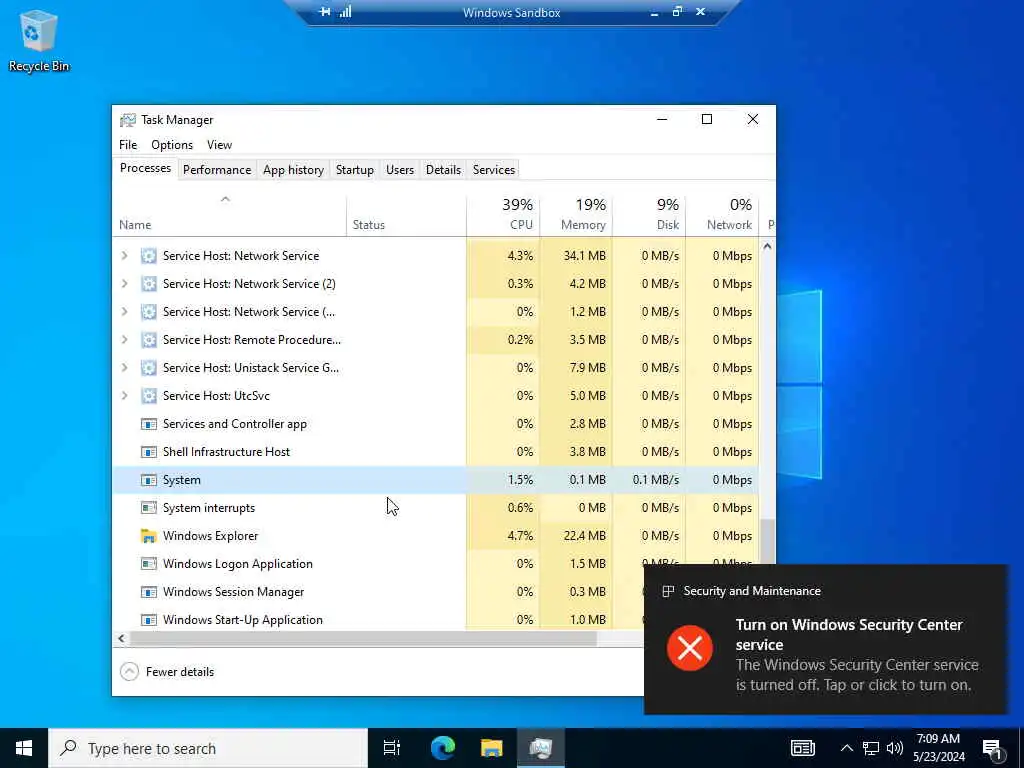Click the process list vertical scrollbar thumb

coord(767,542)
